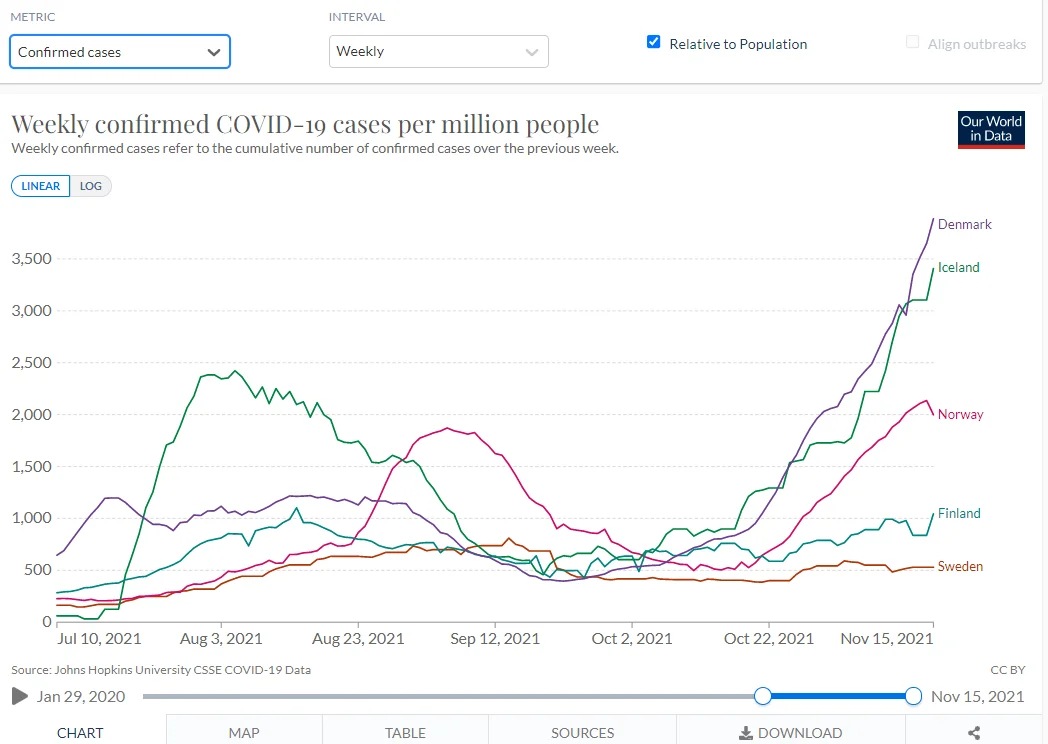Click the timeline start handle
This screenshot has height=744, width=1048.
tap(763, 696)
